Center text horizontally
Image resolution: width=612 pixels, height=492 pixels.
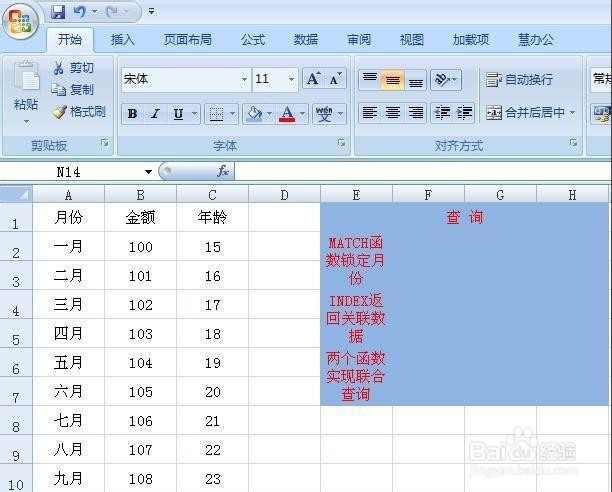pyautogui.click(x=393, y=113)
